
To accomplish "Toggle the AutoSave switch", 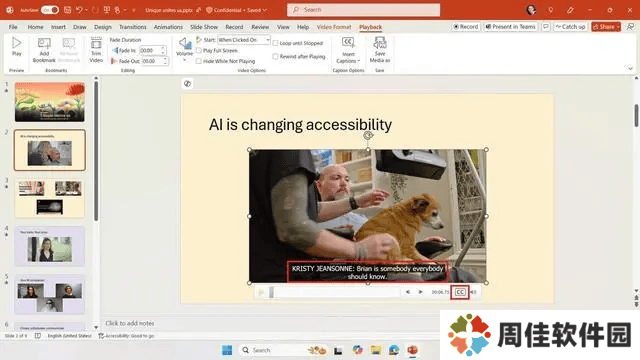I will coord(50,10).
